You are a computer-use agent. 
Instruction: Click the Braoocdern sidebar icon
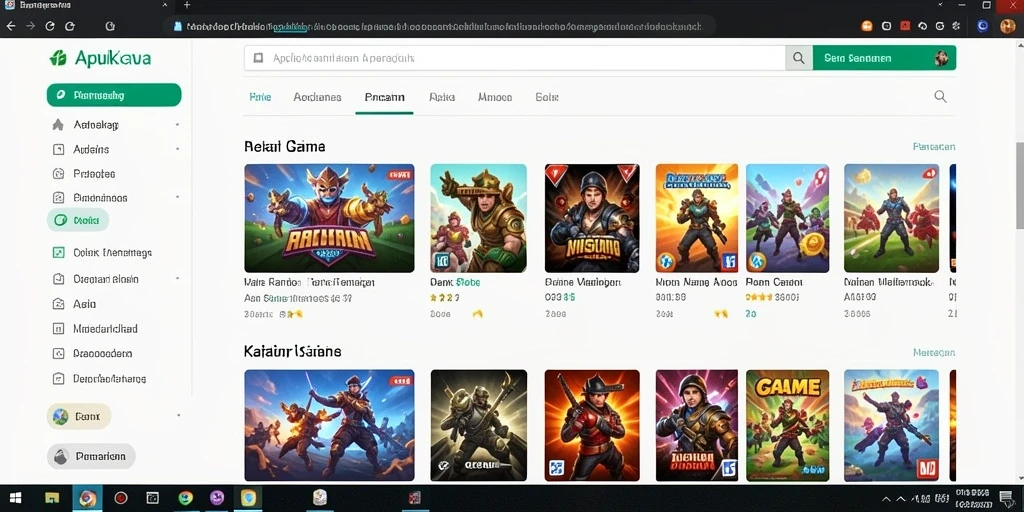click(58, 353)
